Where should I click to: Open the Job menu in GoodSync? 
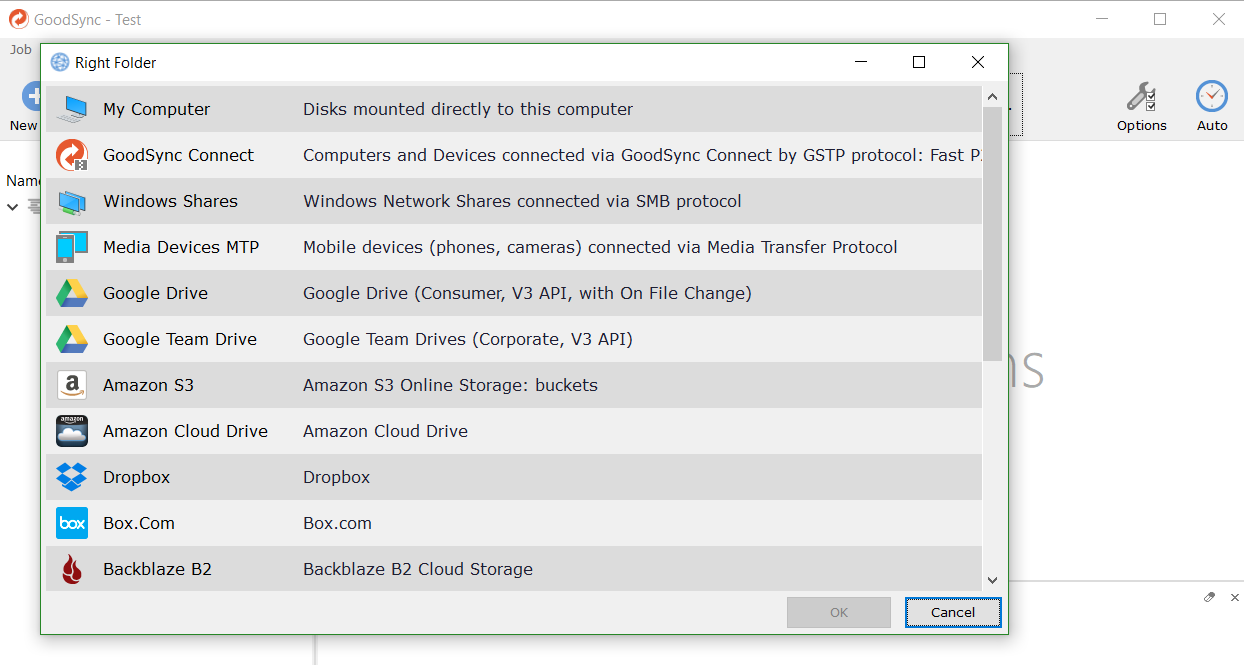coord(21,49)
